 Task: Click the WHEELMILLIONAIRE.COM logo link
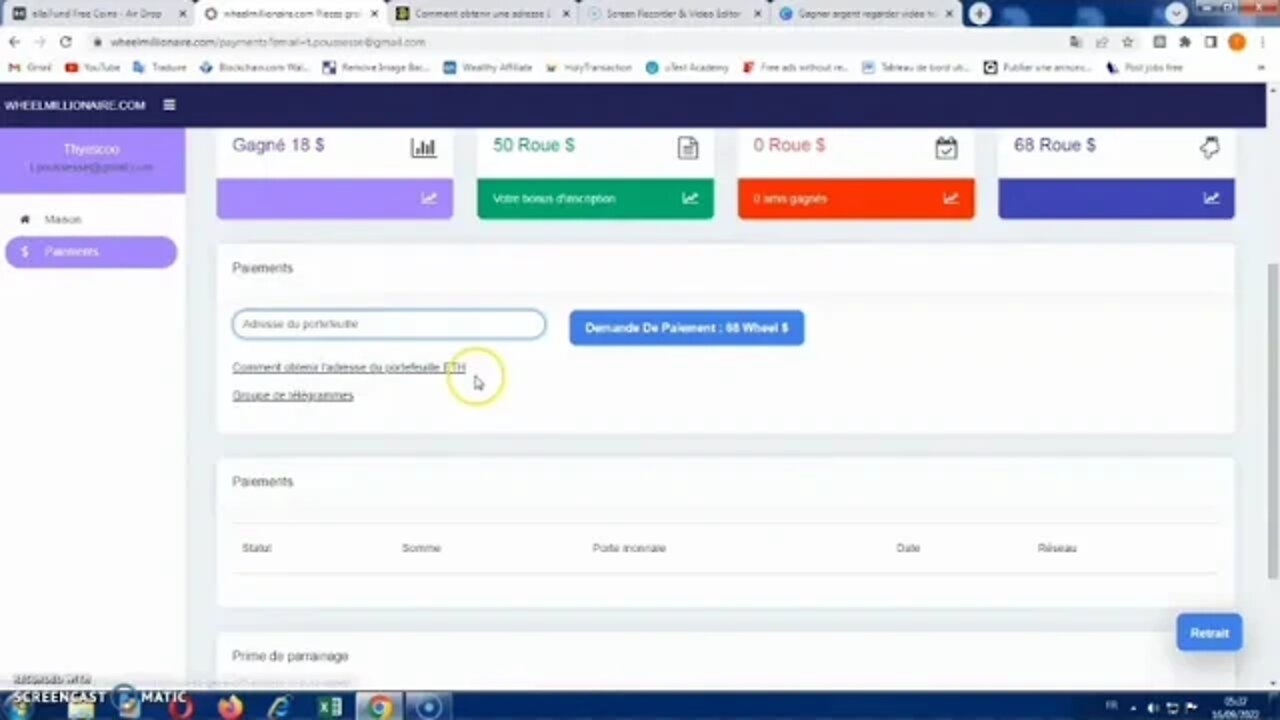coord(75,105)
